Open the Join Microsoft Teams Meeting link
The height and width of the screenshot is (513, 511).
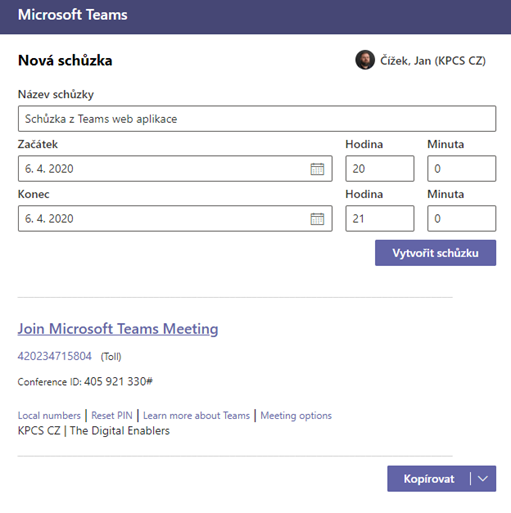tap(118, 329)
